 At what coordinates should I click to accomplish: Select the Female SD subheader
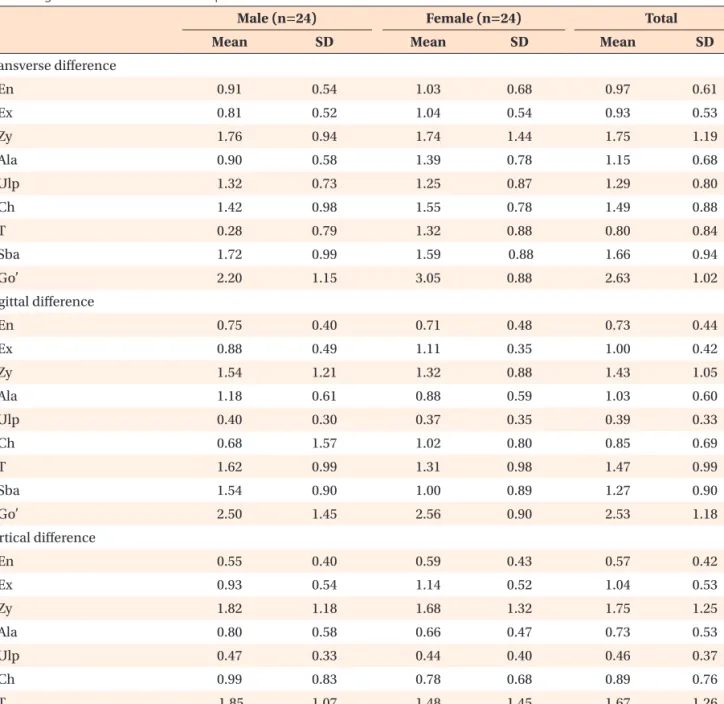coord(519,42)
